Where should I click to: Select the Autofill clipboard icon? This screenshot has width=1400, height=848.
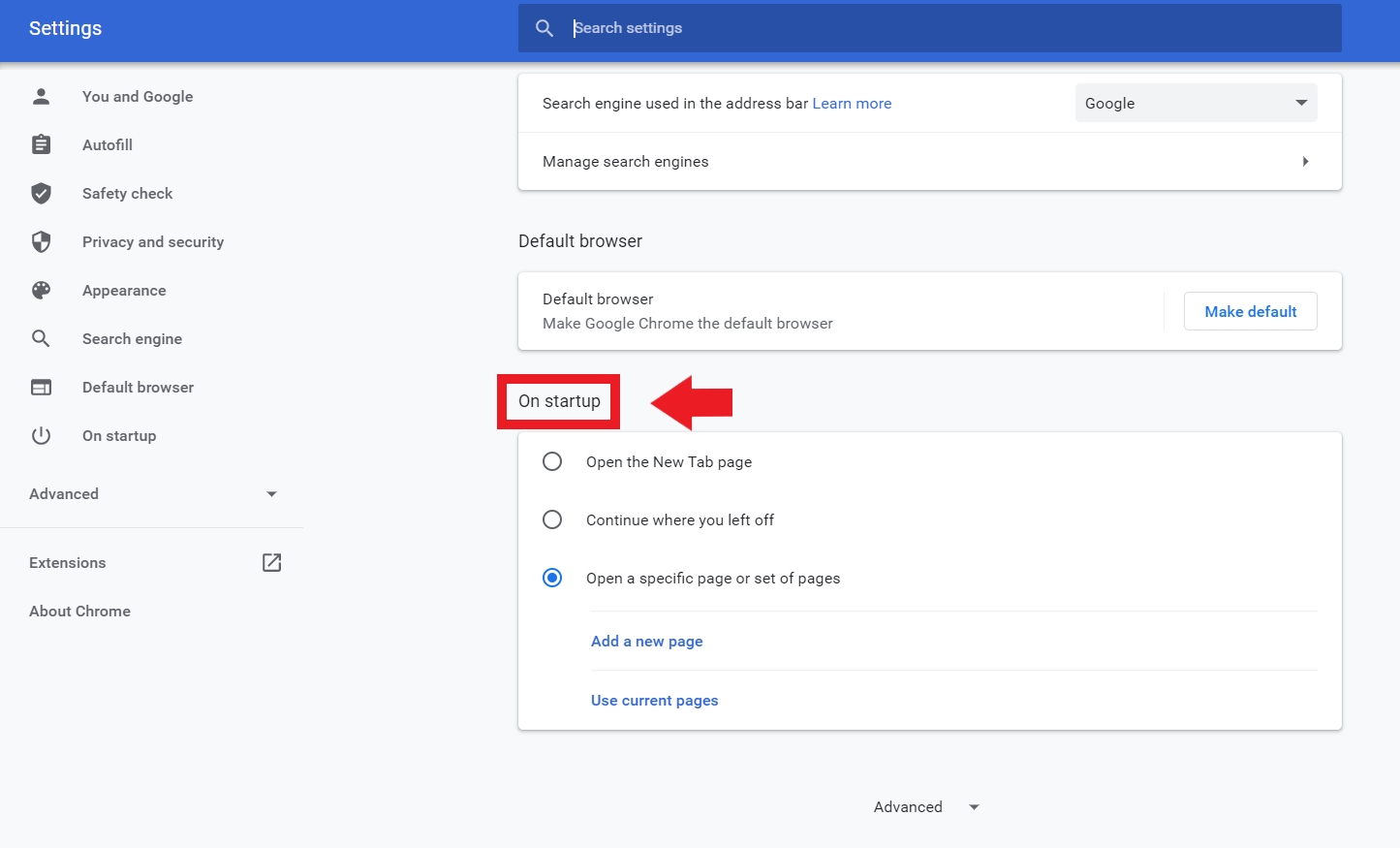pos(41,143)
